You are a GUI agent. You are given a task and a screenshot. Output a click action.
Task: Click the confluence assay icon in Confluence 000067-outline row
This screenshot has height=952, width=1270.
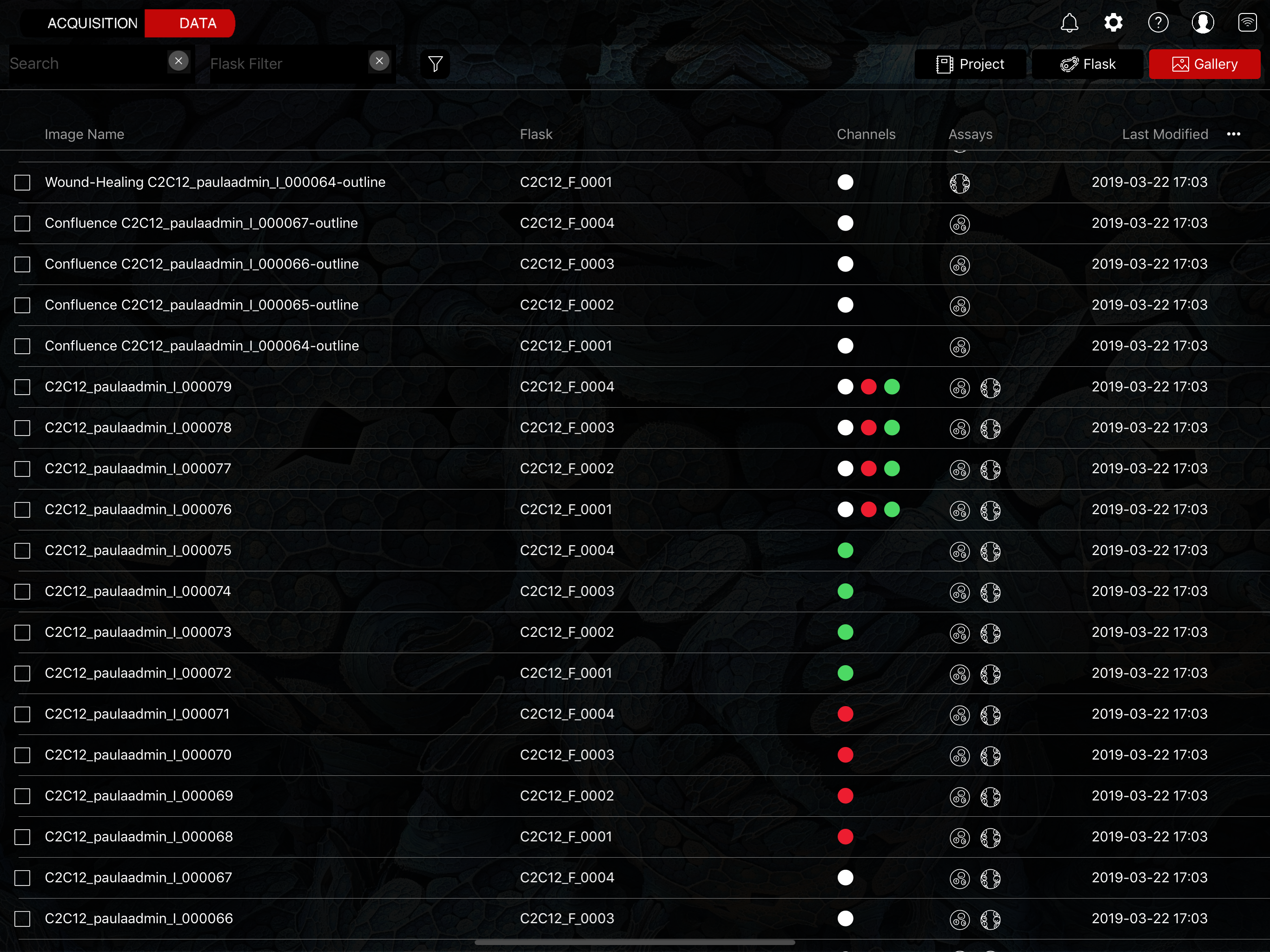pos(959,224)
